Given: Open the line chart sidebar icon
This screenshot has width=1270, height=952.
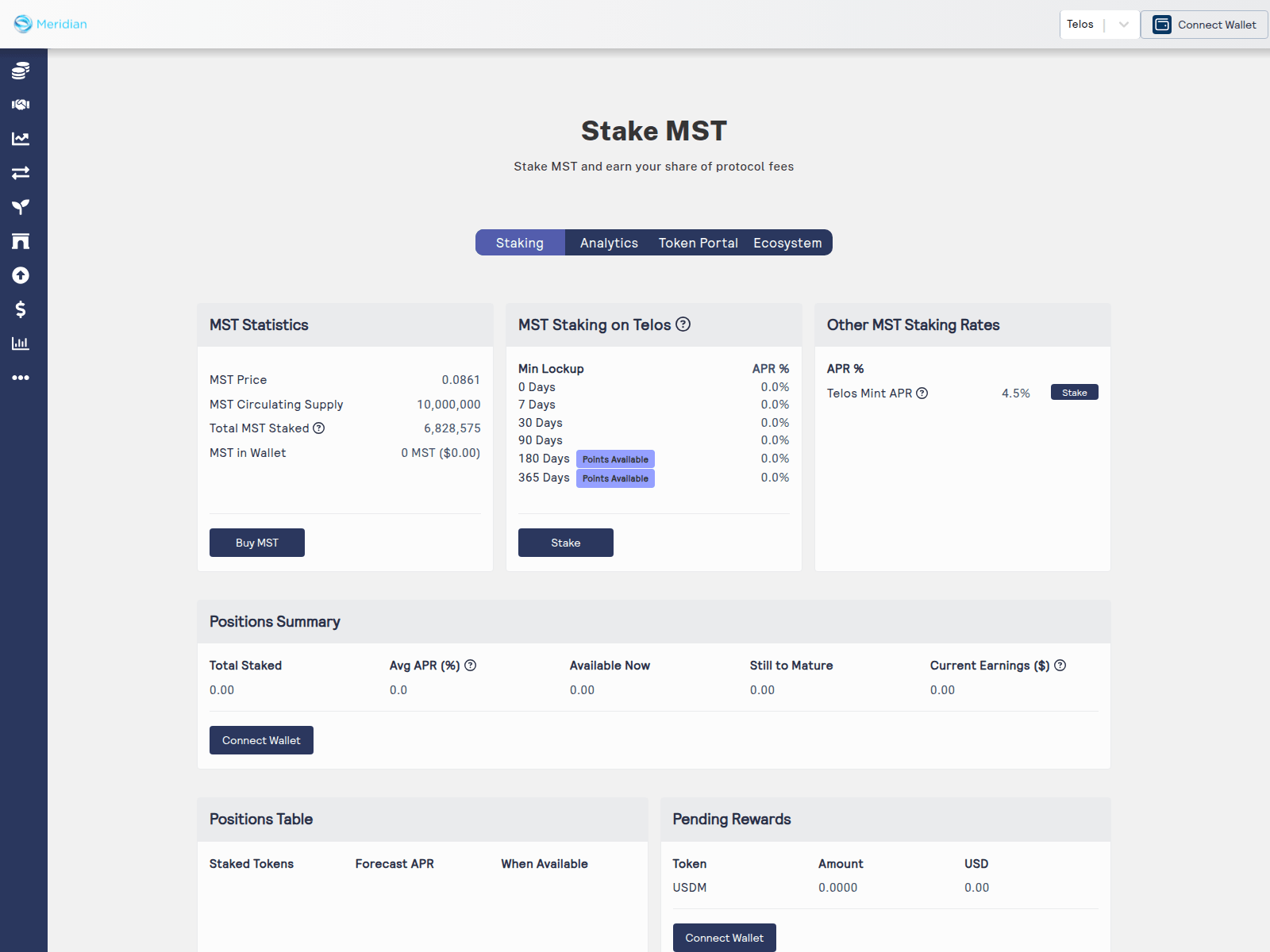Looking at the screenshot, I should coord(21,139).
